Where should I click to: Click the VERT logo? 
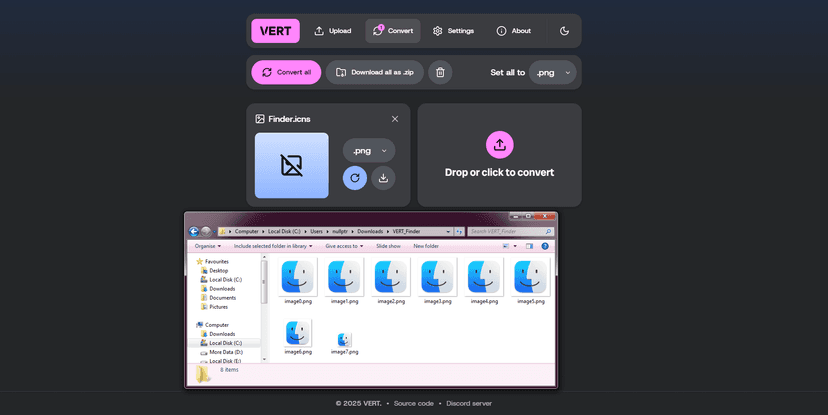click(275, 31)
